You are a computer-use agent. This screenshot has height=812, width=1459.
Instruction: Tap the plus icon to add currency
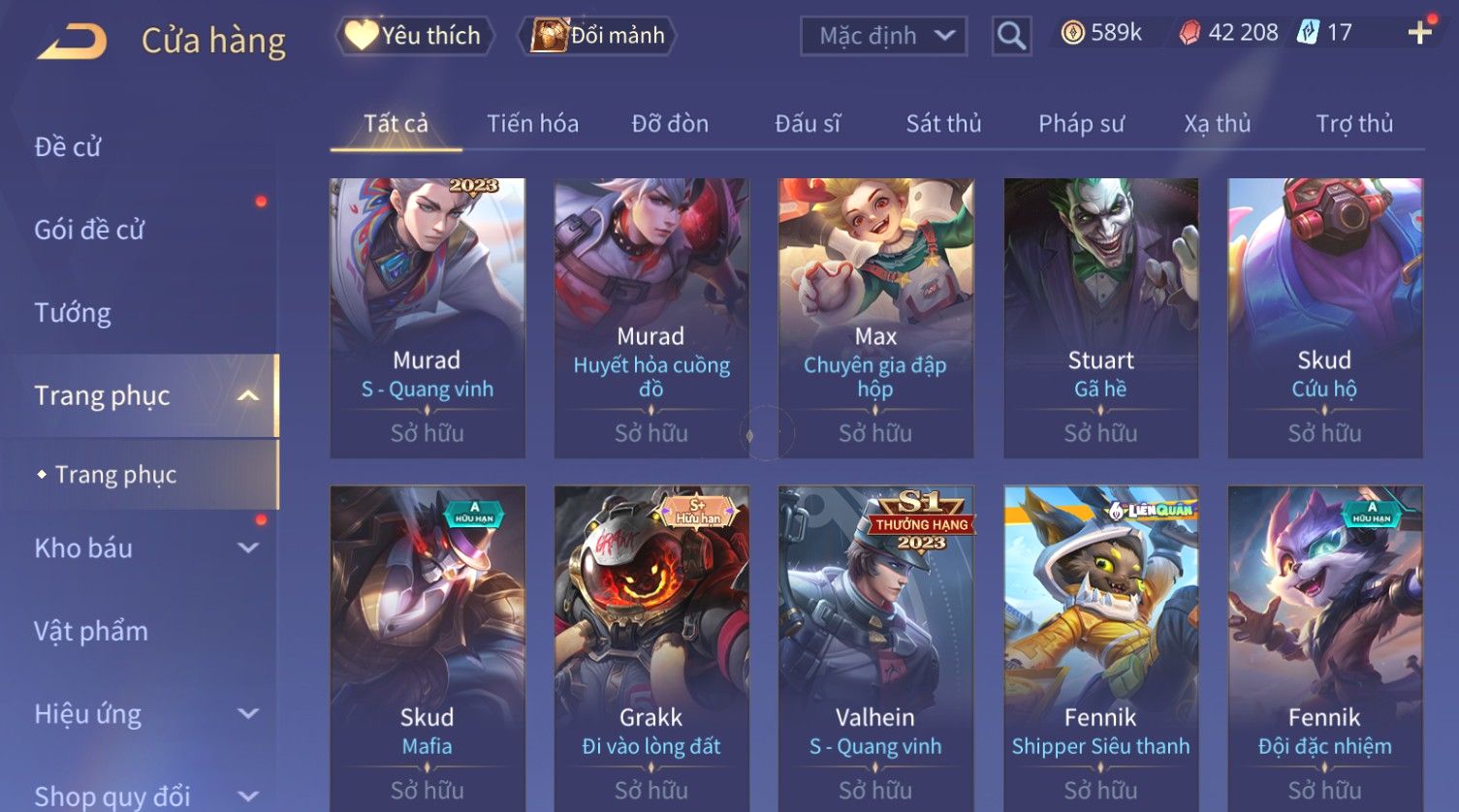[1419, 33]
